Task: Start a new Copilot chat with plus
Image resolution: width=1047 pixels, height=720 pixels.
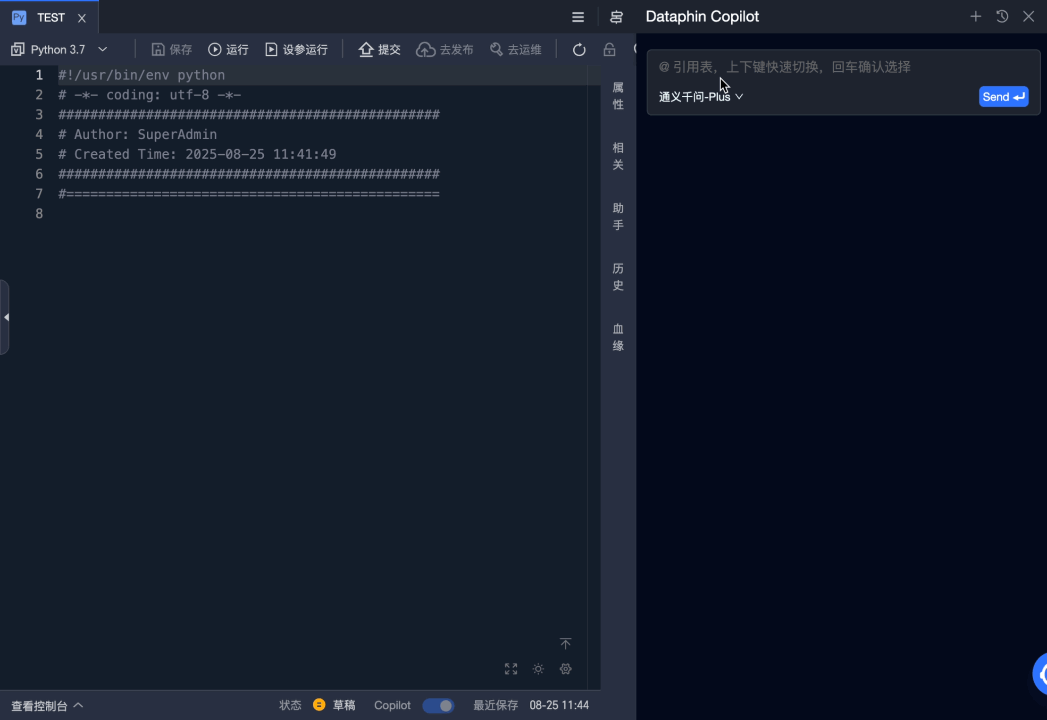Action: tap(976, 17)
